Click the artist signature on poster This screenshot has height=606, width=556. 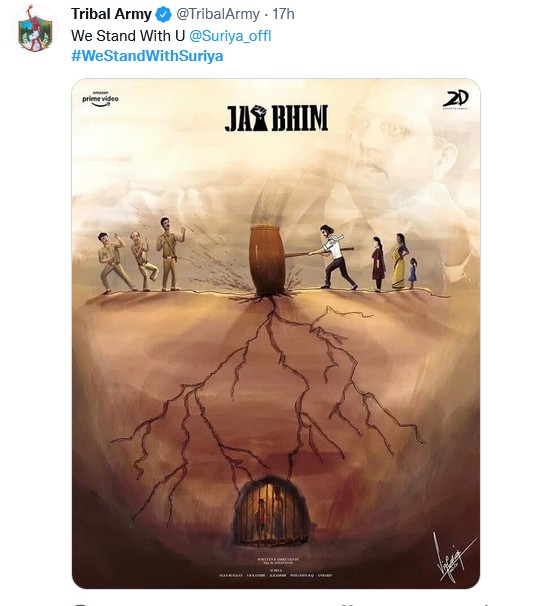(453, 557)
